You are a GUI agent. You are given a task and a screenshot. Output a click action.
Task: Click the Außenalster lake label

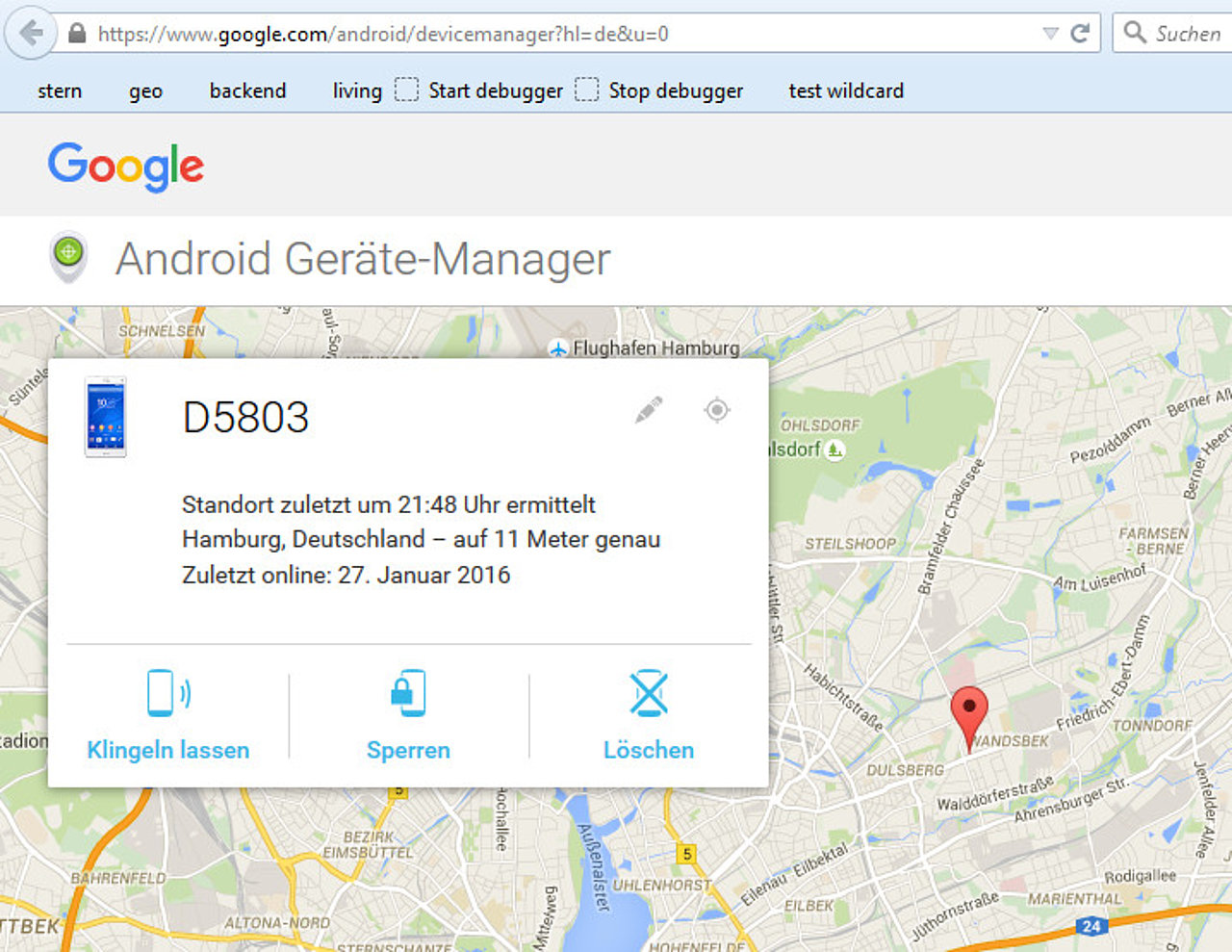[594, 866]
